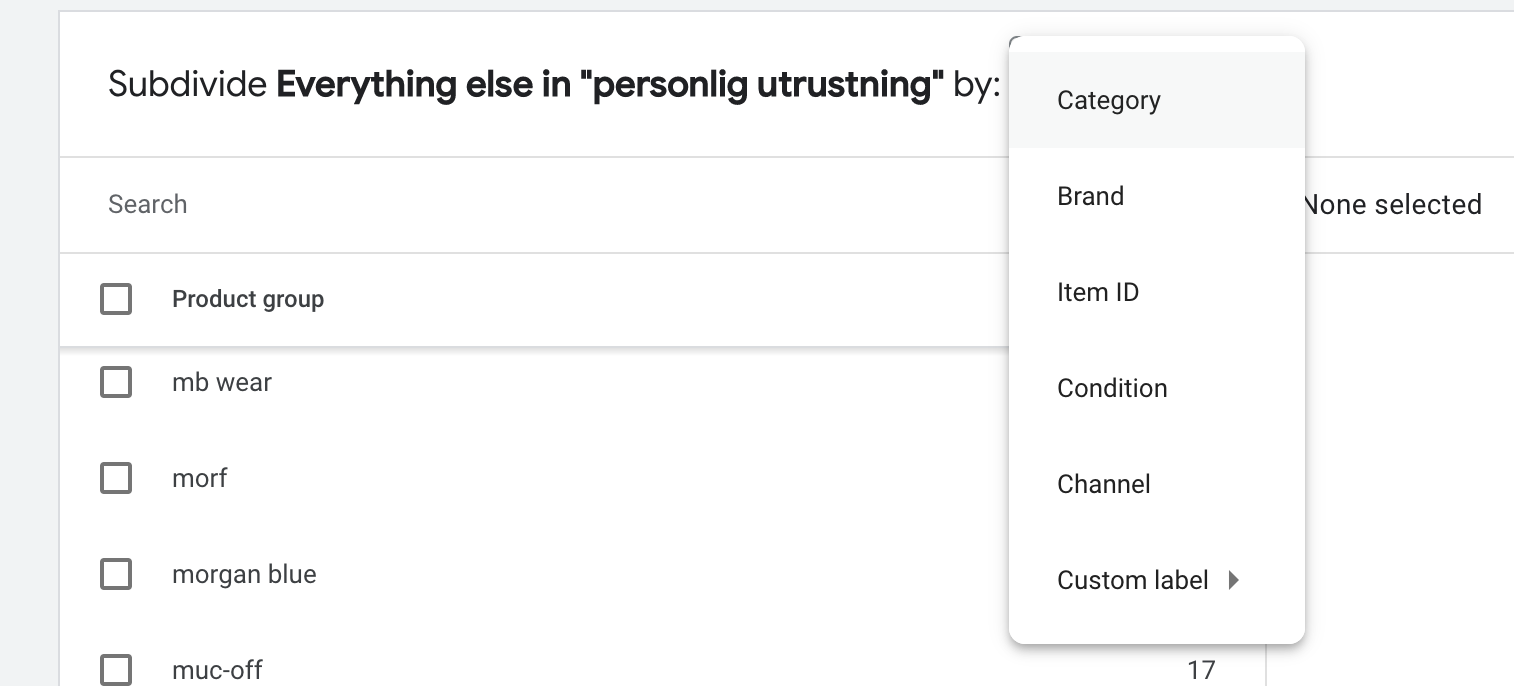The width and height of the screenshot is (1514, 686).
Task: Focus the Search product groups field
Action: click(x=500, y=205)
